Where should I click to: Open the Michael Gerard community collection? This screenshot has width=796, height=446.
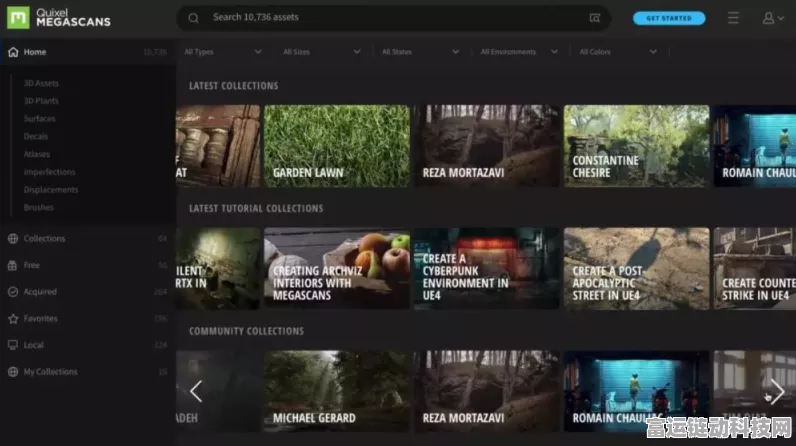337,391
